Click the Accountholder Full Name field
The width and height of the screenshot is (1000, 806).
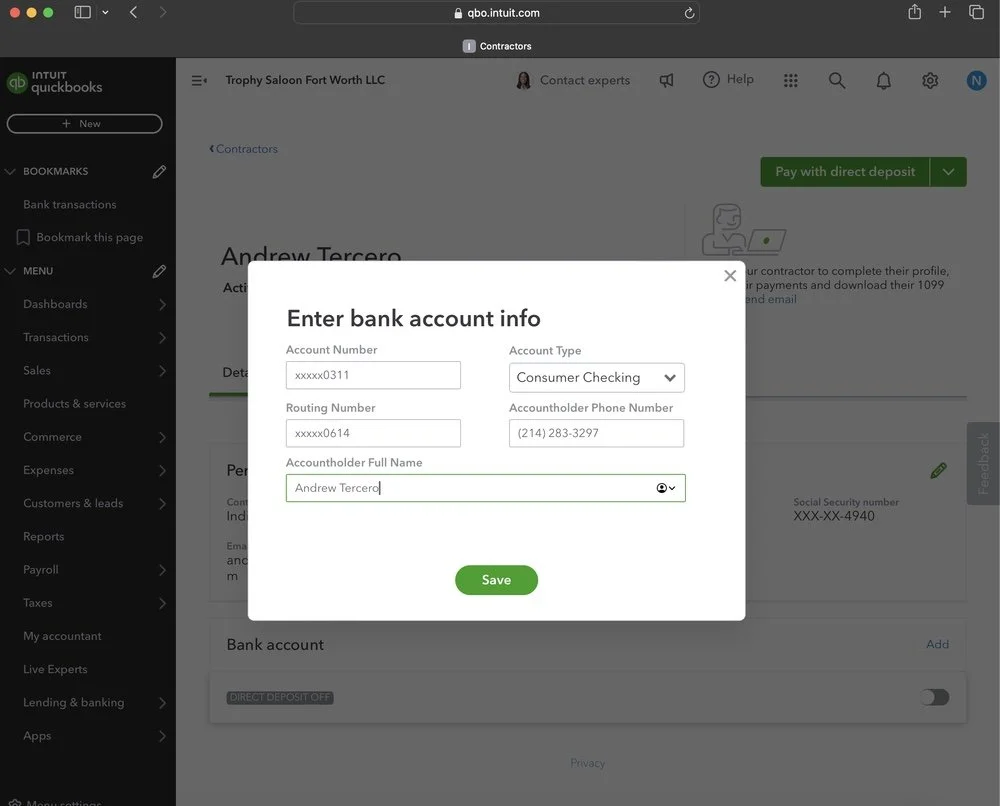(485, 488)
